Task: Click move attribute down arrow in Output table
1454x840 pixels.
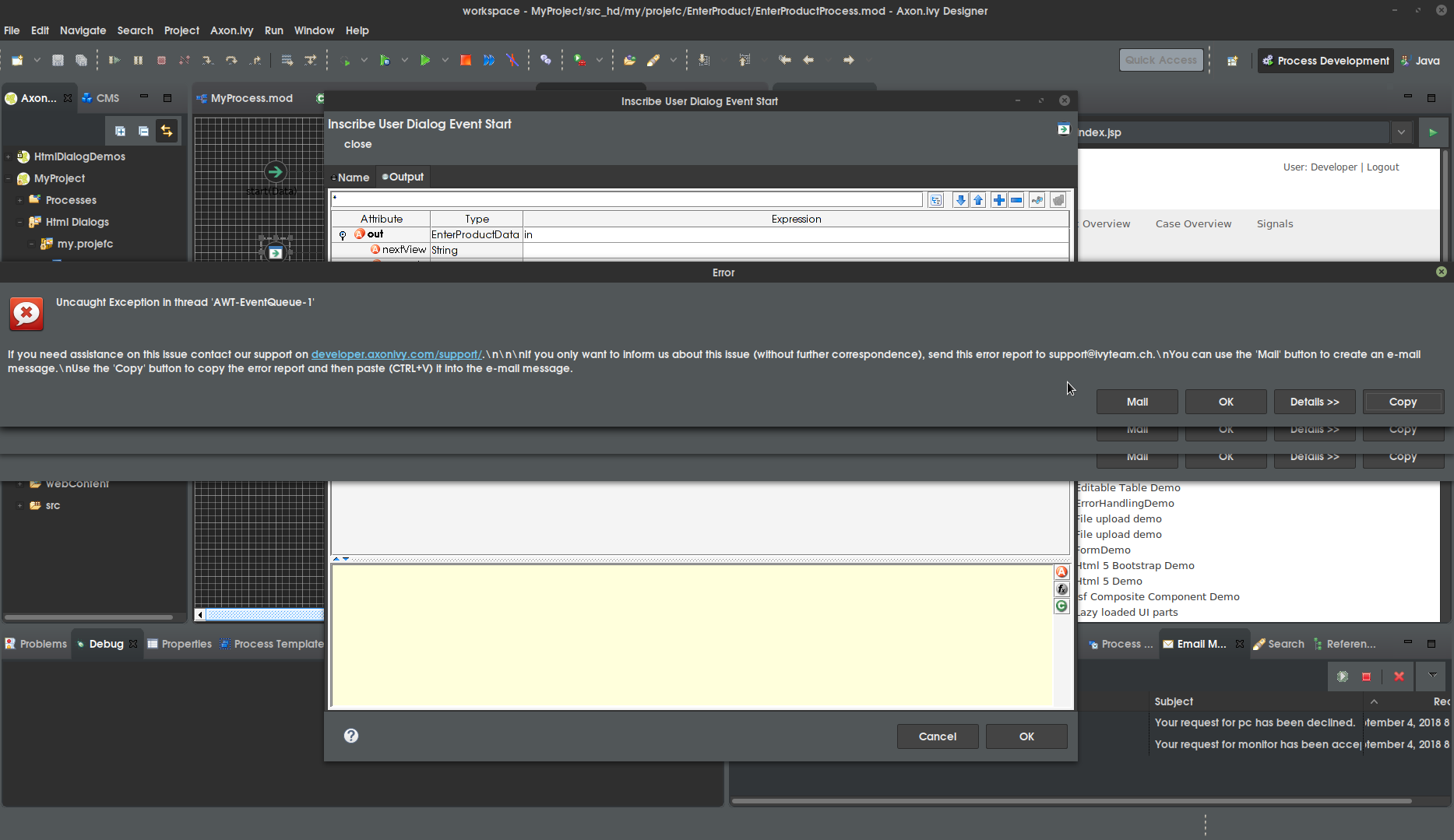Action: [x=960, y=200]
